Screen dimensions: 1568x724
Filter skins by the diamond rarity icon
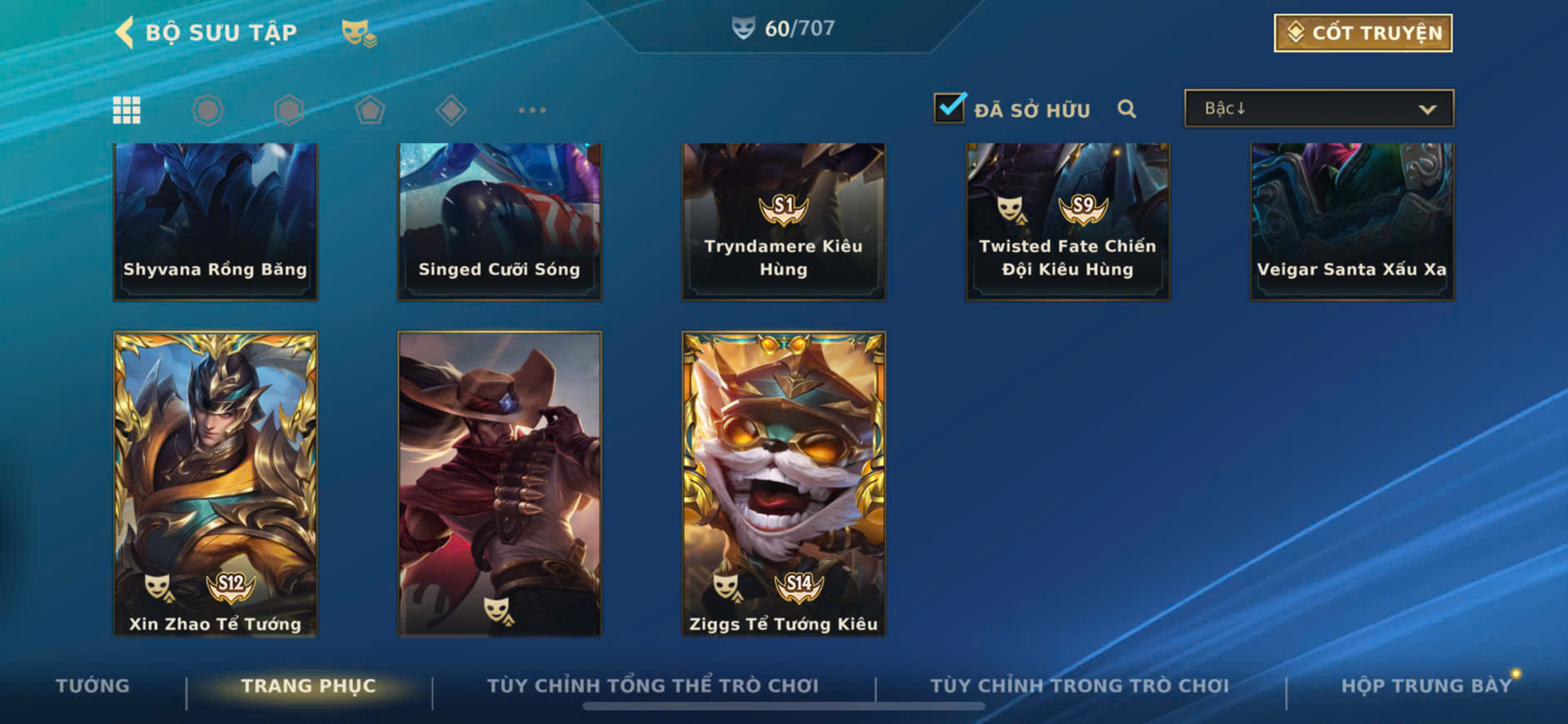click(x=451, y=110)
